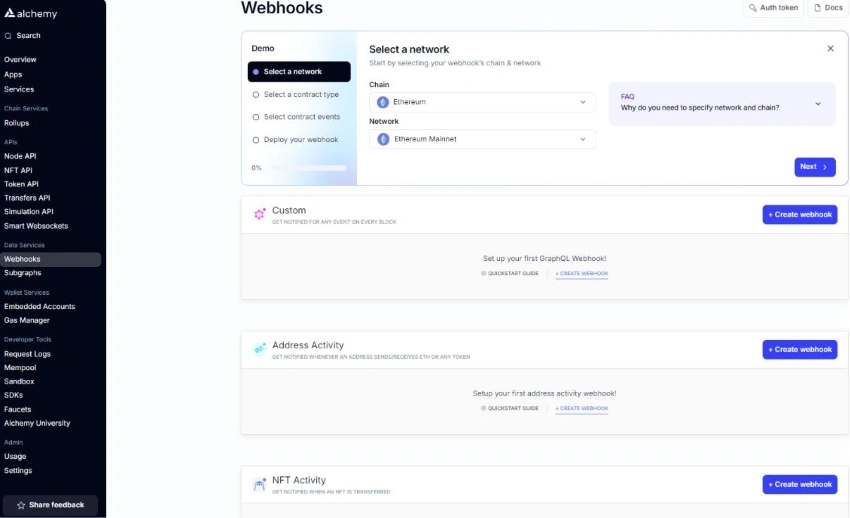
Task: Click the Next button
Action: coord(815,167)
